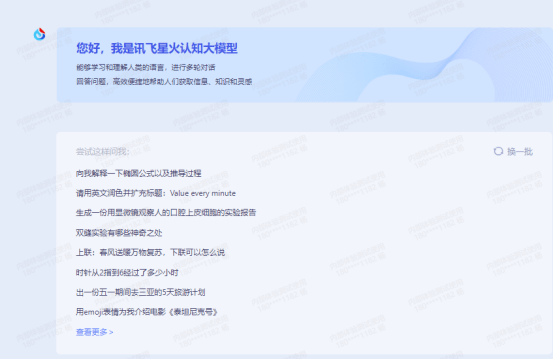Choose the 'Value every minute' English polishing prompt
The image size is (554, 360).
tap(156, 193)
